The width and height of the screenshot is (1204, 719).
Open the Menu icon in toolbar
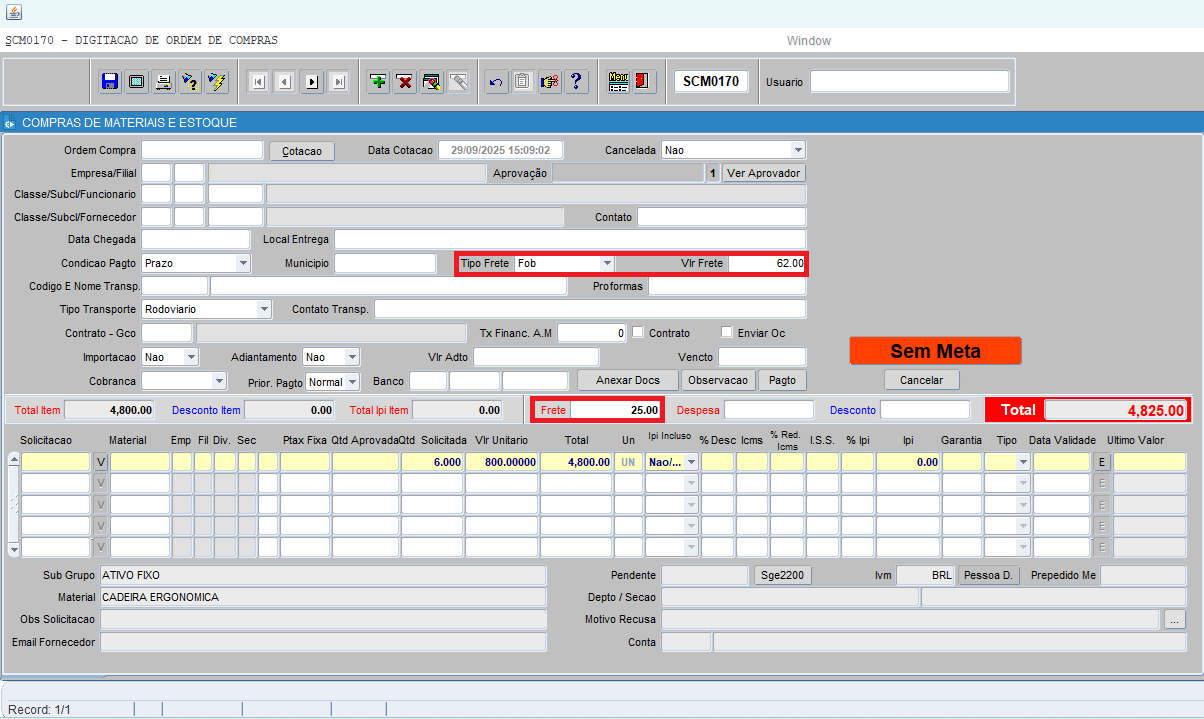618,82
